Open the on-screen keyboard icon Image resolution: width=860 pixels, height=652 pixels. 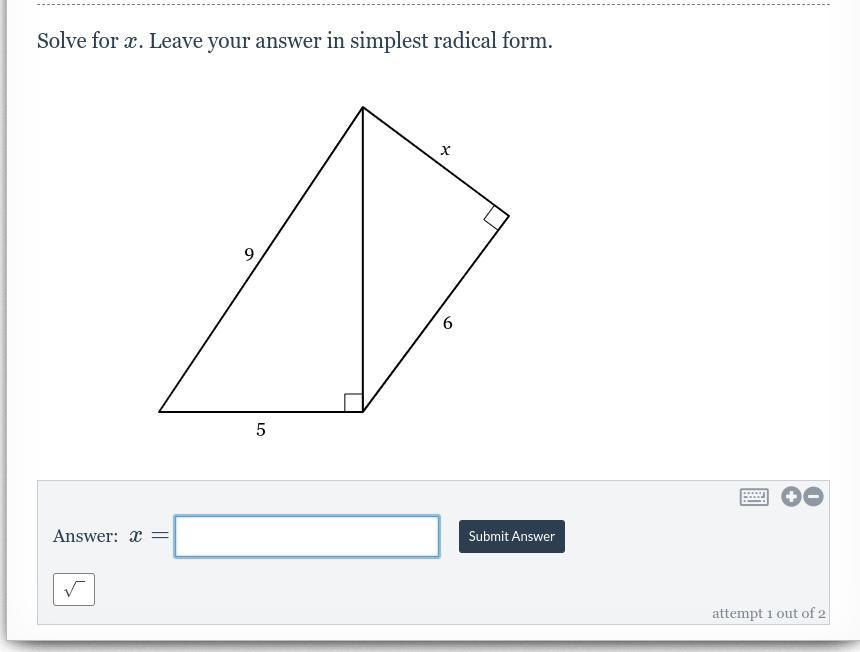(754, 497)
